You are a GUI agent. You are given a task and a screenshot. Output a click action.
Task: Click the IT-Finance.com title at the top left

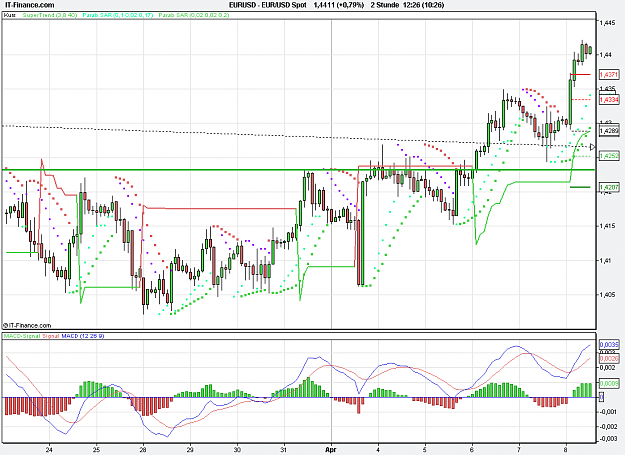[29, 5]
